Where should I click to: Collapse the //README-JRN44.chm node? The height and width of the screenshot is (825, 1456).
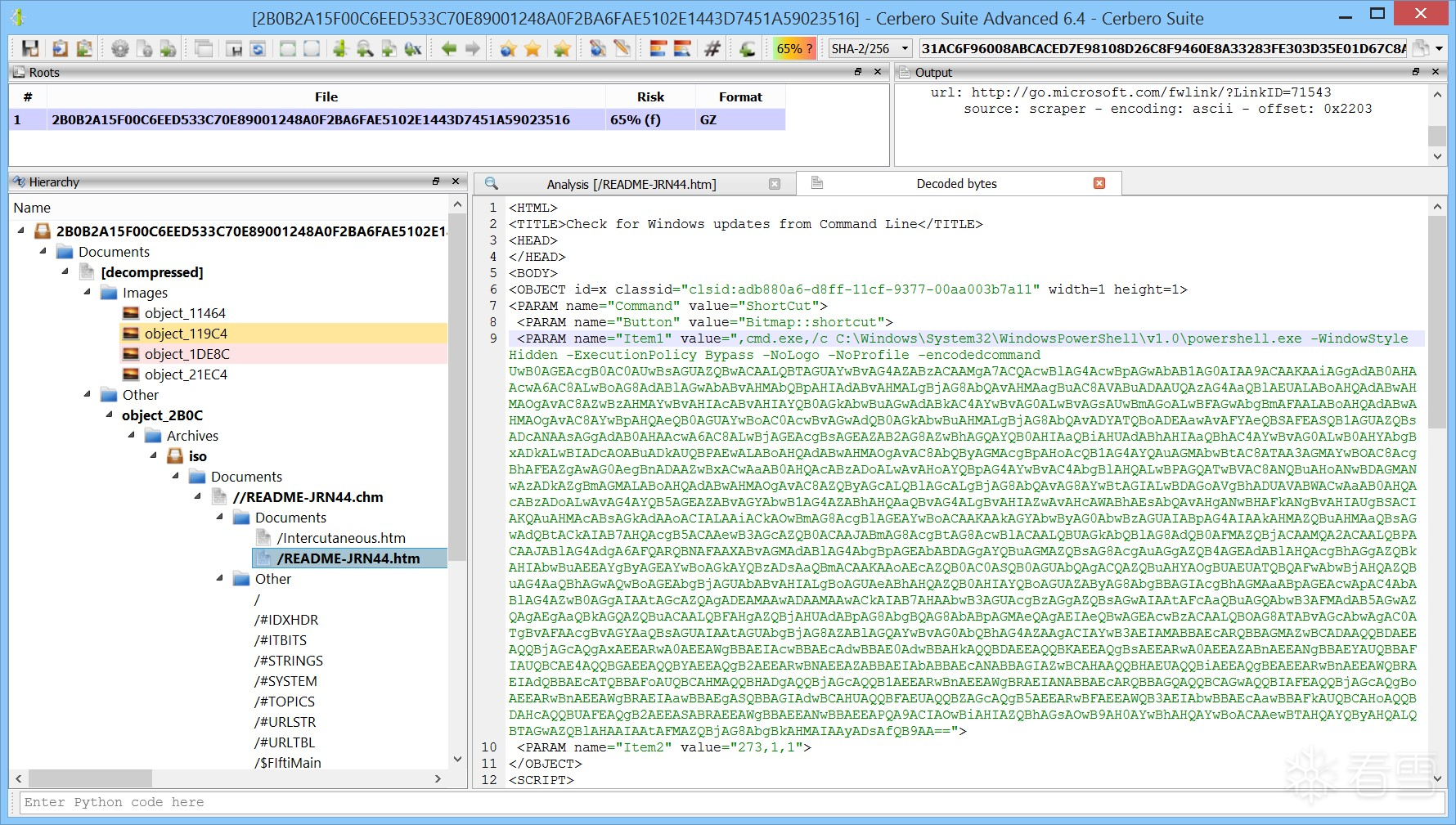click(x=198, y=497)
